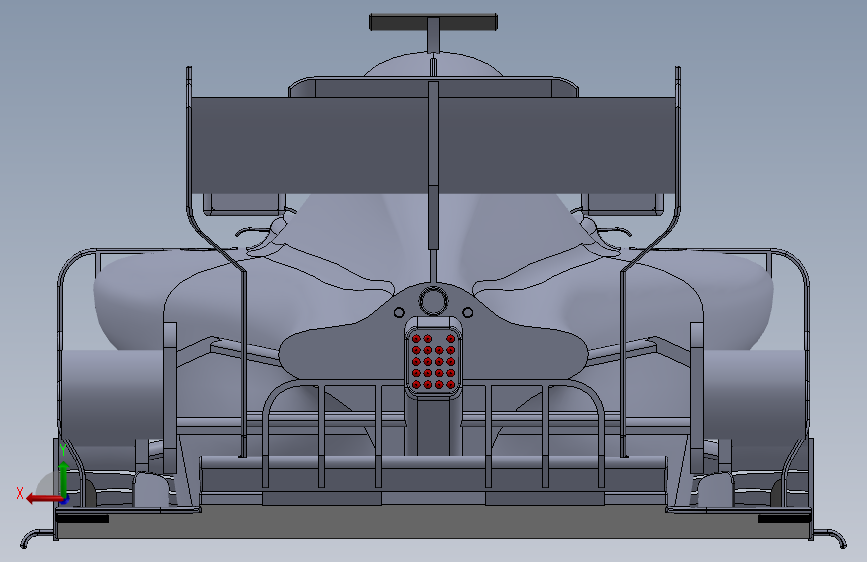Viewport: 867px width, 562px height.
Task: Select the left box under the rear wing
Action: coord(243,204)
